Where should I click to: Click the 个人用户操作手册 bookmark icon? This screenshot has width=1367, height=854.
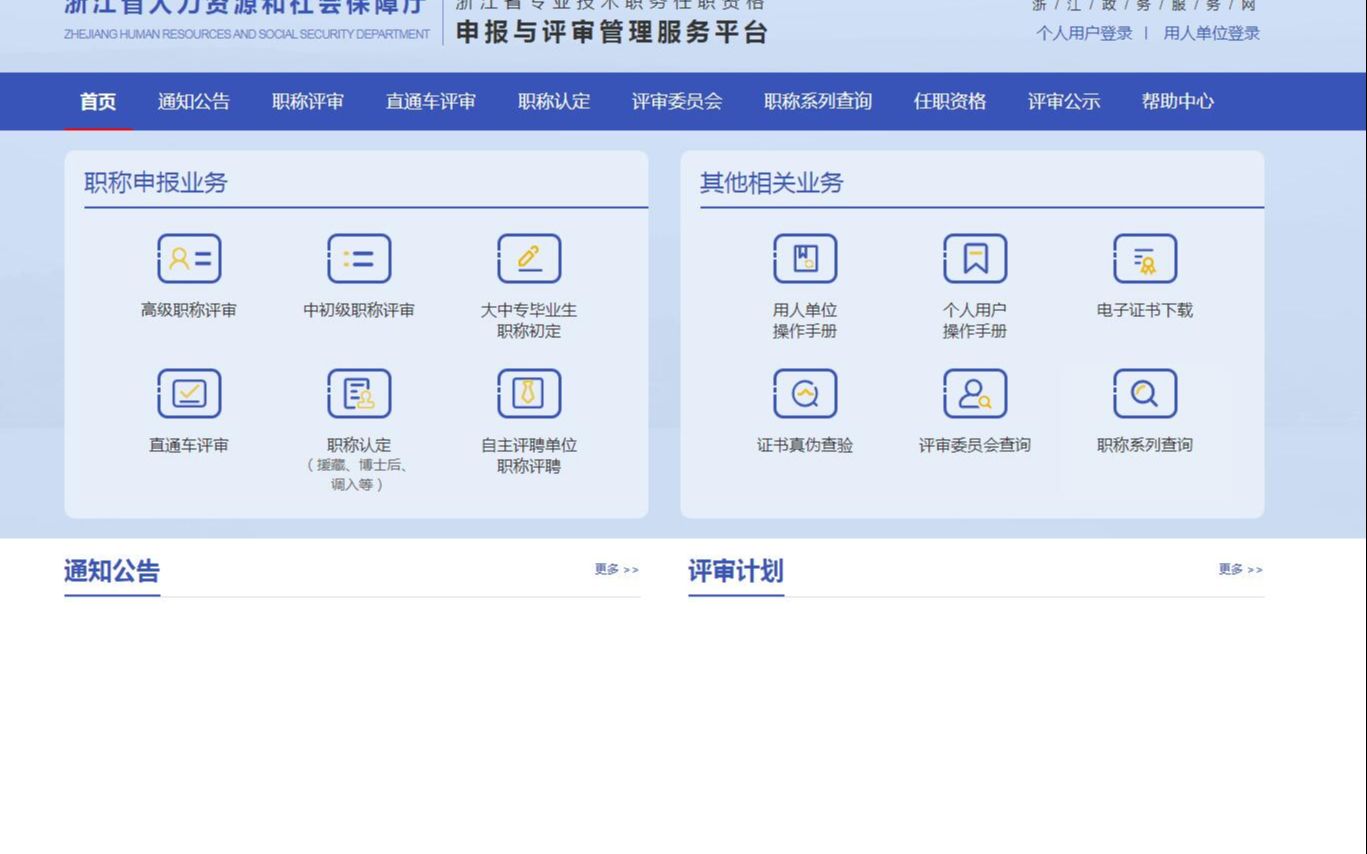pos(975,259)
